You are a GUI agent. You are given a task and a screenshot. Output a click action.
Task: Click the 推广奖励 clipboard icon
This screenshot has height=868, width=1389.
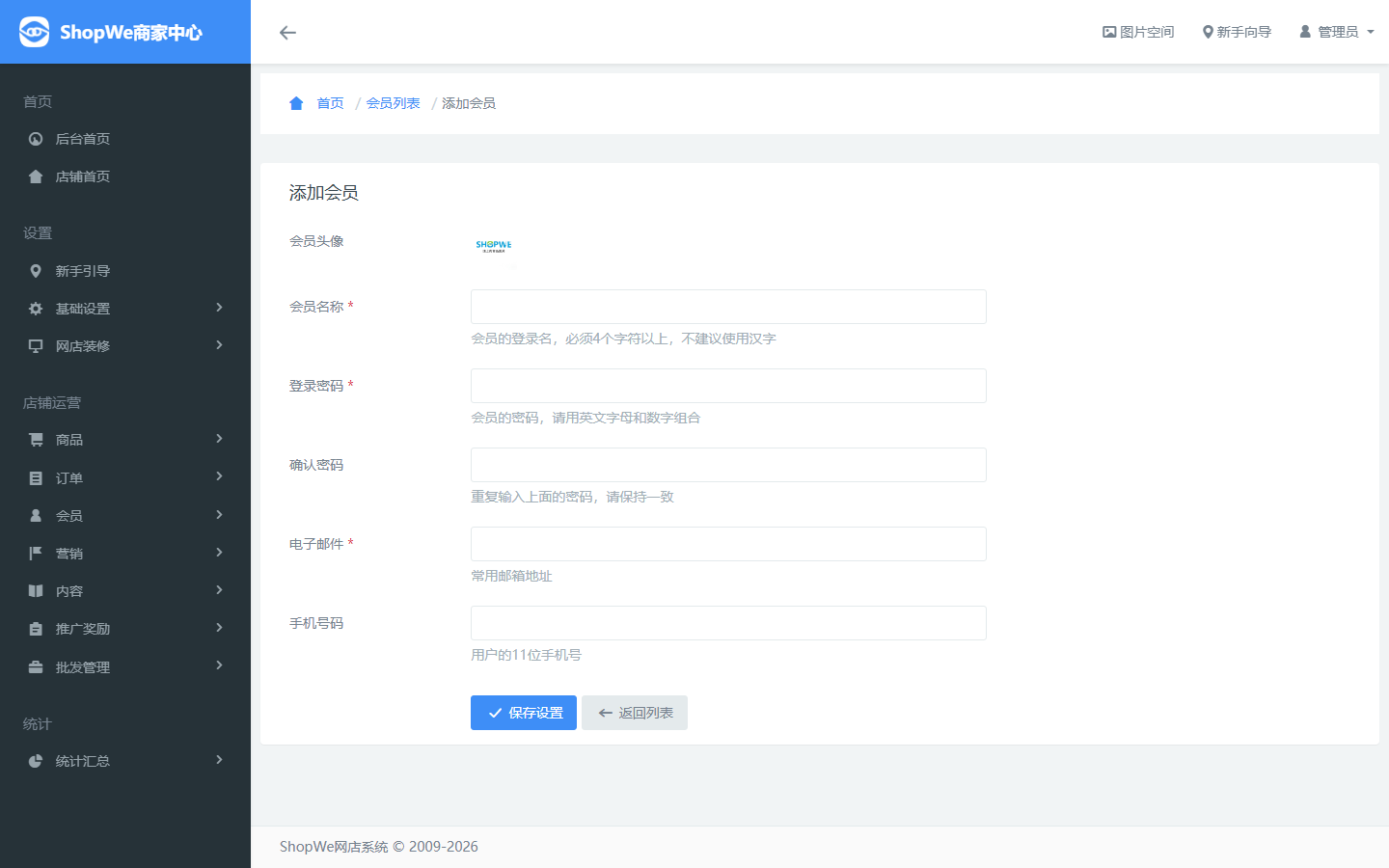36,629
